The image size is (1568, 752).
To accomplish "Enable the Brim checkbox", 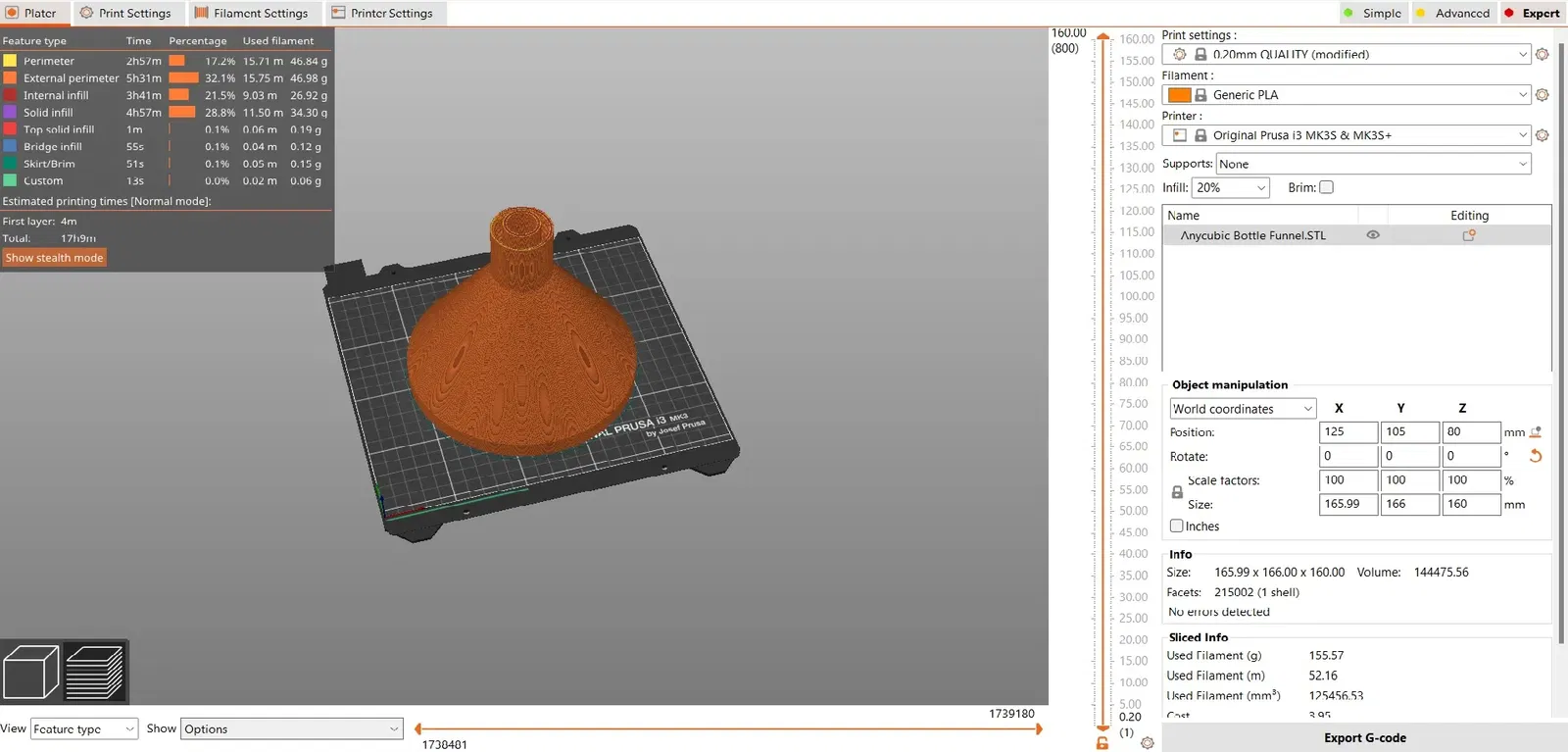I will coord(1326,187).
